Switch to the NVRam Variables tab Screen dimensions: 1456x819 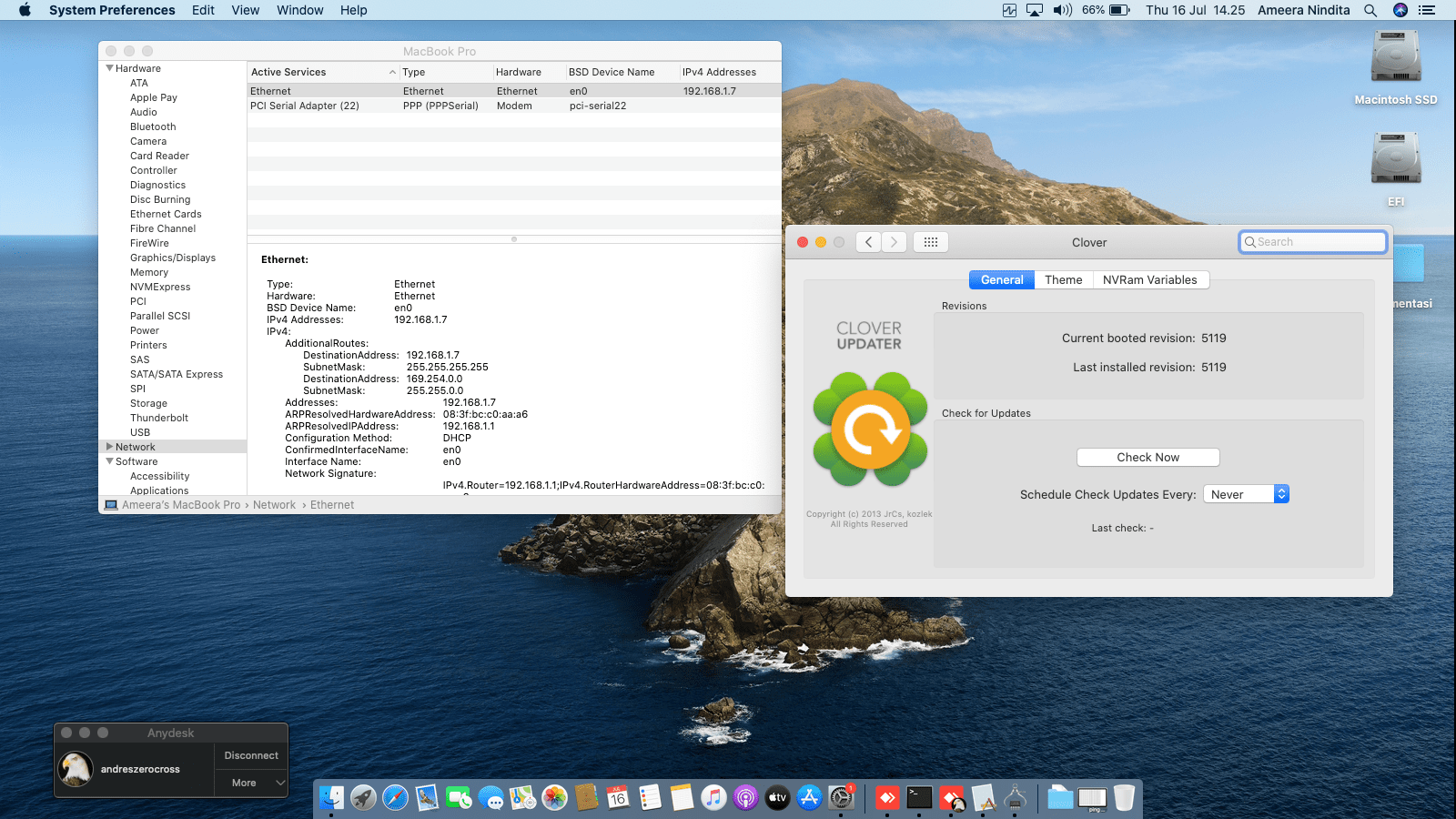1149,280
